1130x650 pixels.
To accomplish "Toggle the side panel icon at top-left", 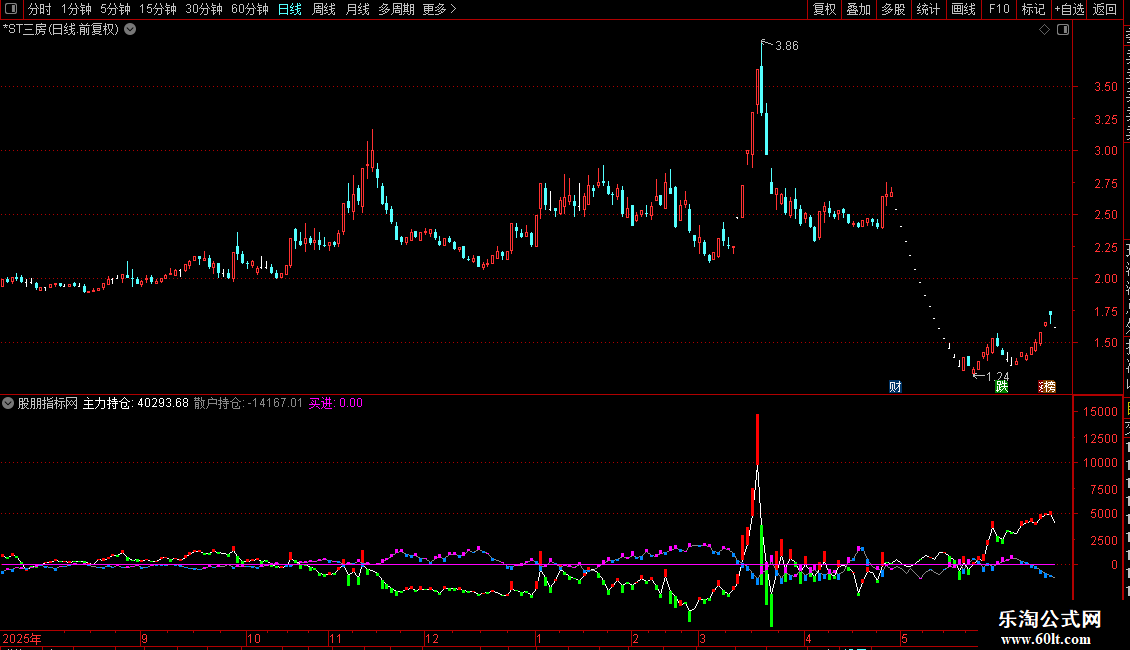I will point(11,9).
